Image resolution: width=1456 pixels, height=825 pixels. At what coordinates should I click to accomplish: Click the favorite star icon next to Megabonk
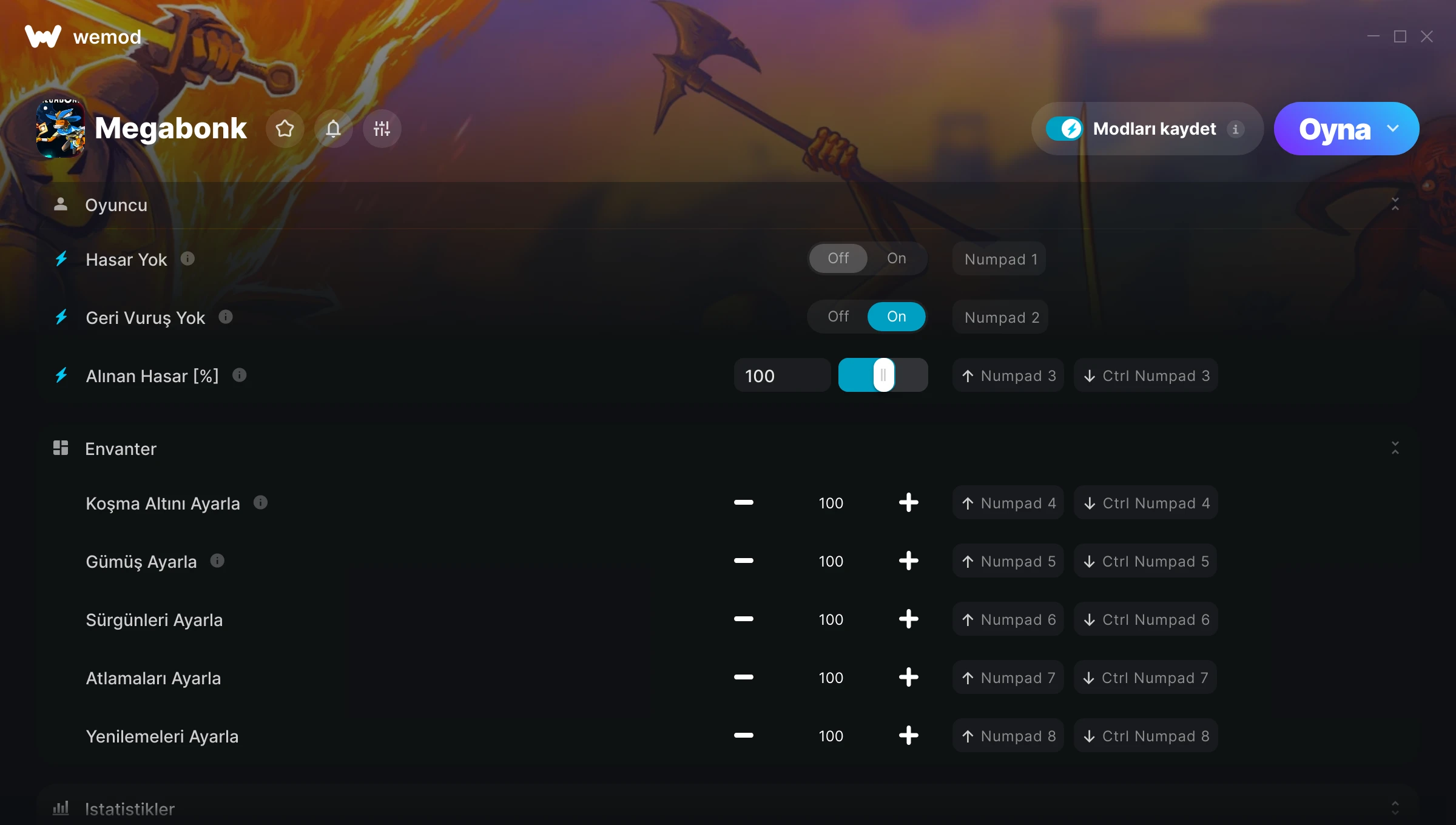click(x=285, y=129)
